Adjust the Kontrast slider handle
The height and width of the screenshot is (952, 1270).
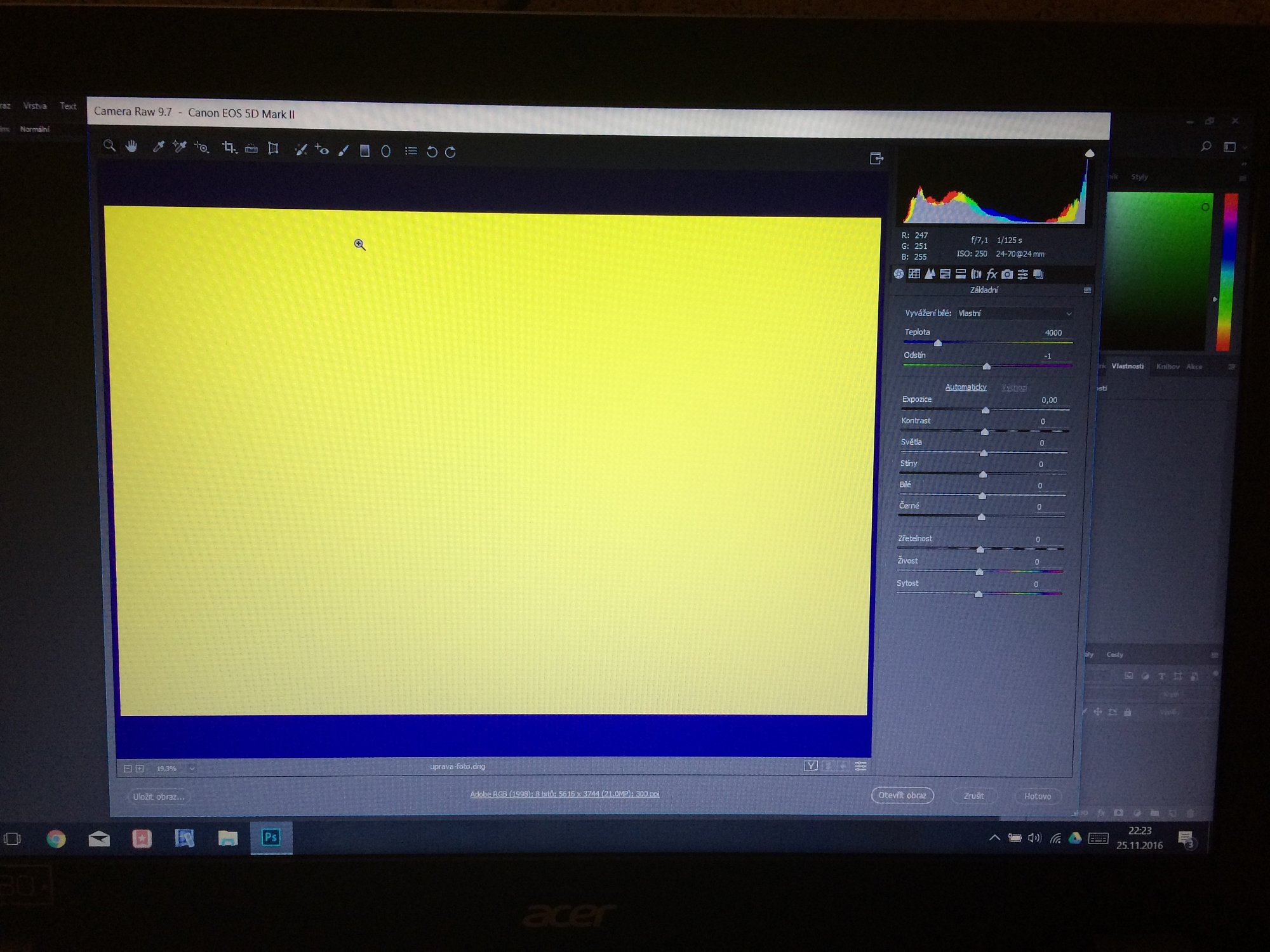[984, 432]
